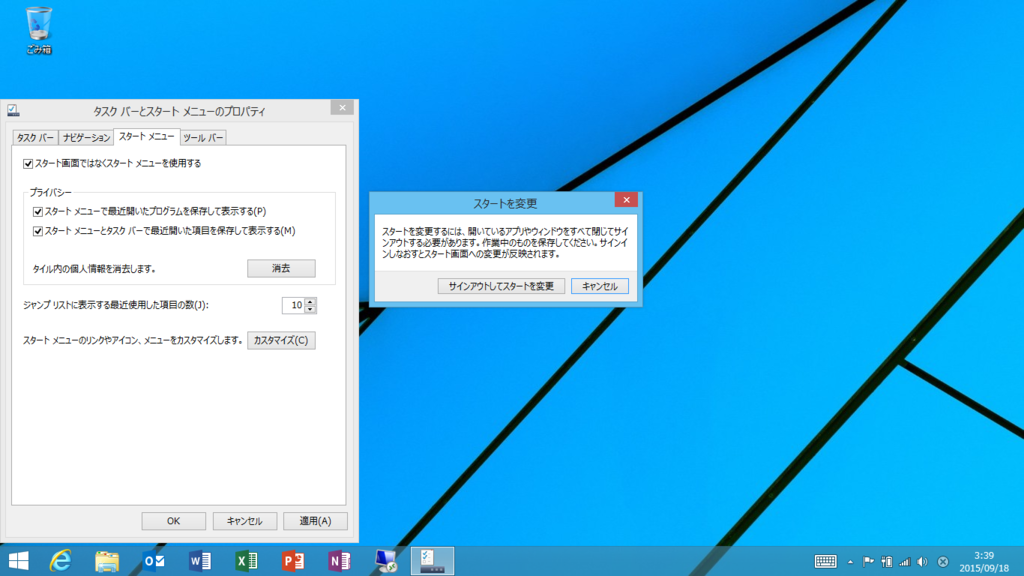The width and height of the screenshot is (1024, 576).
Task: Increase the jump list item count
Action: (x=310, y=301)
